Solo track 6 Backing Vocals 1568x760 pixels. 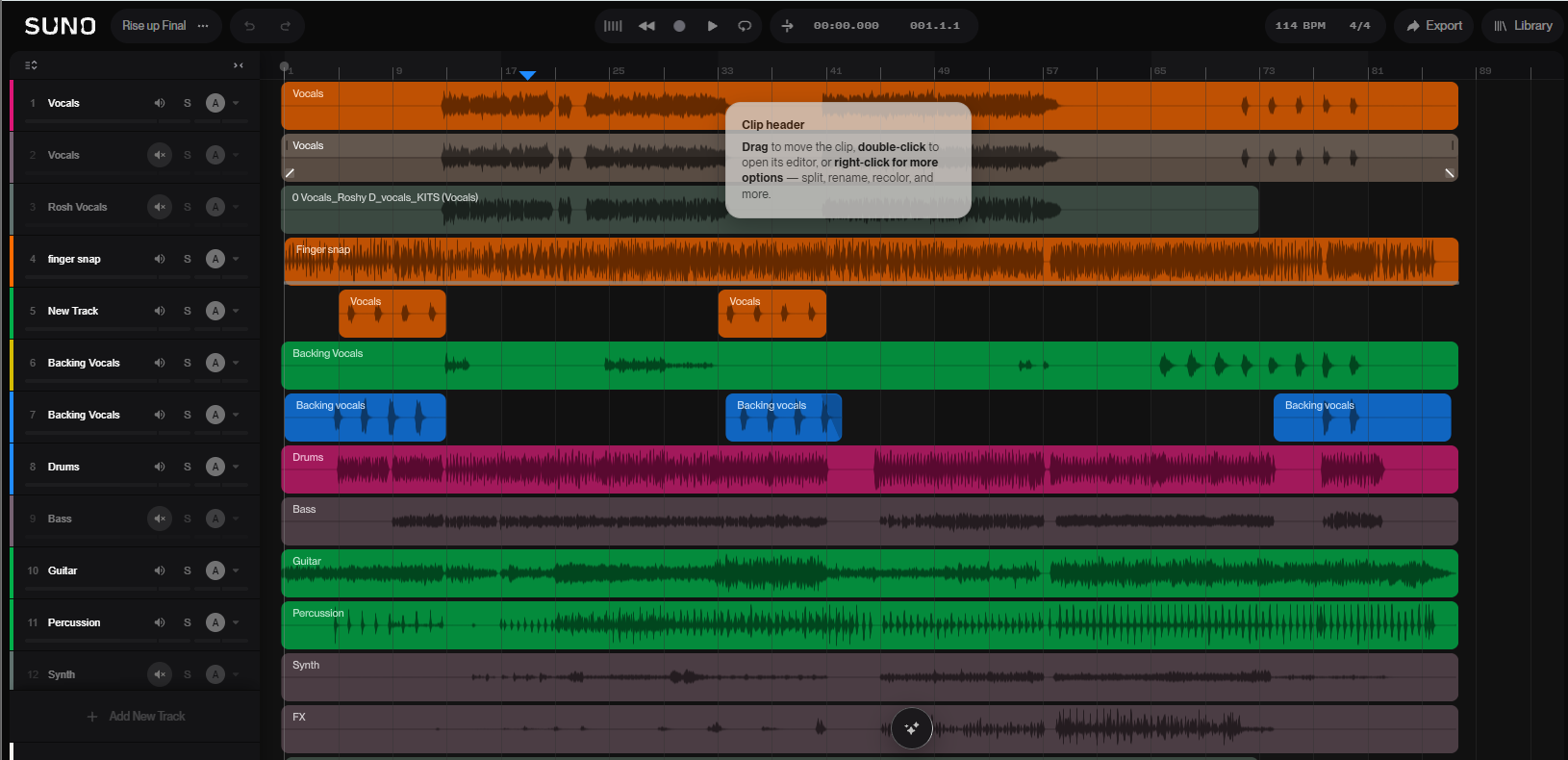point(188,363)
